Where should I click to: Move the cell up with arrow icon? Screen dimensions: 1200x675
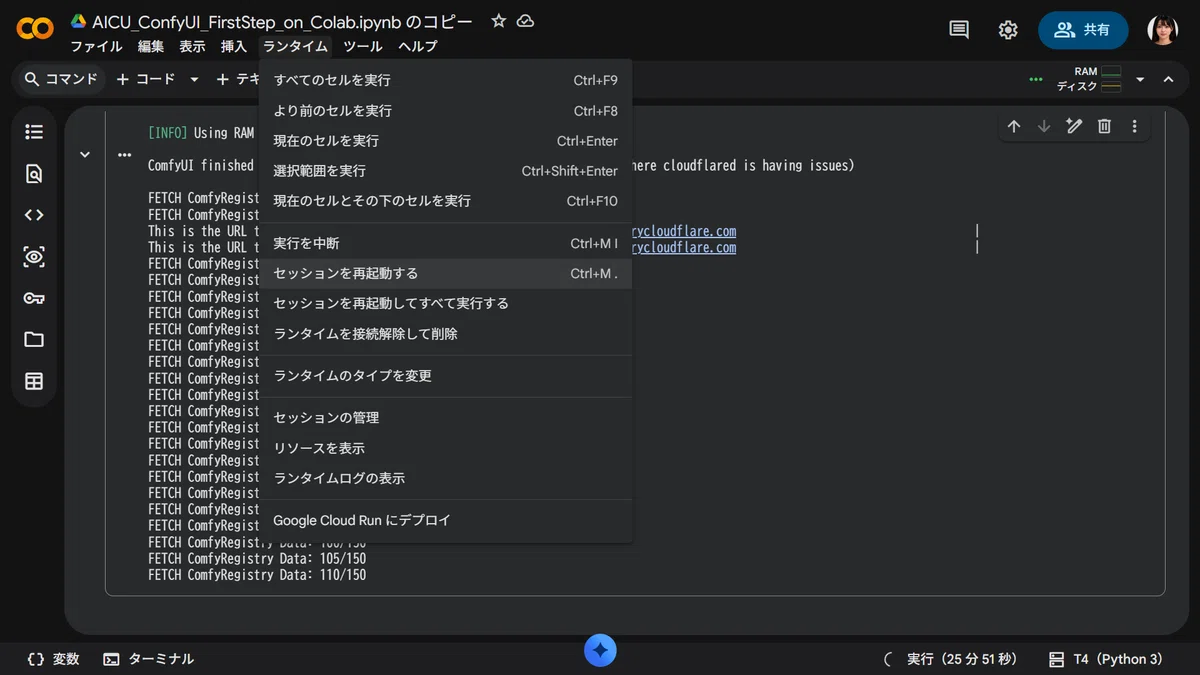[1014, 126]
